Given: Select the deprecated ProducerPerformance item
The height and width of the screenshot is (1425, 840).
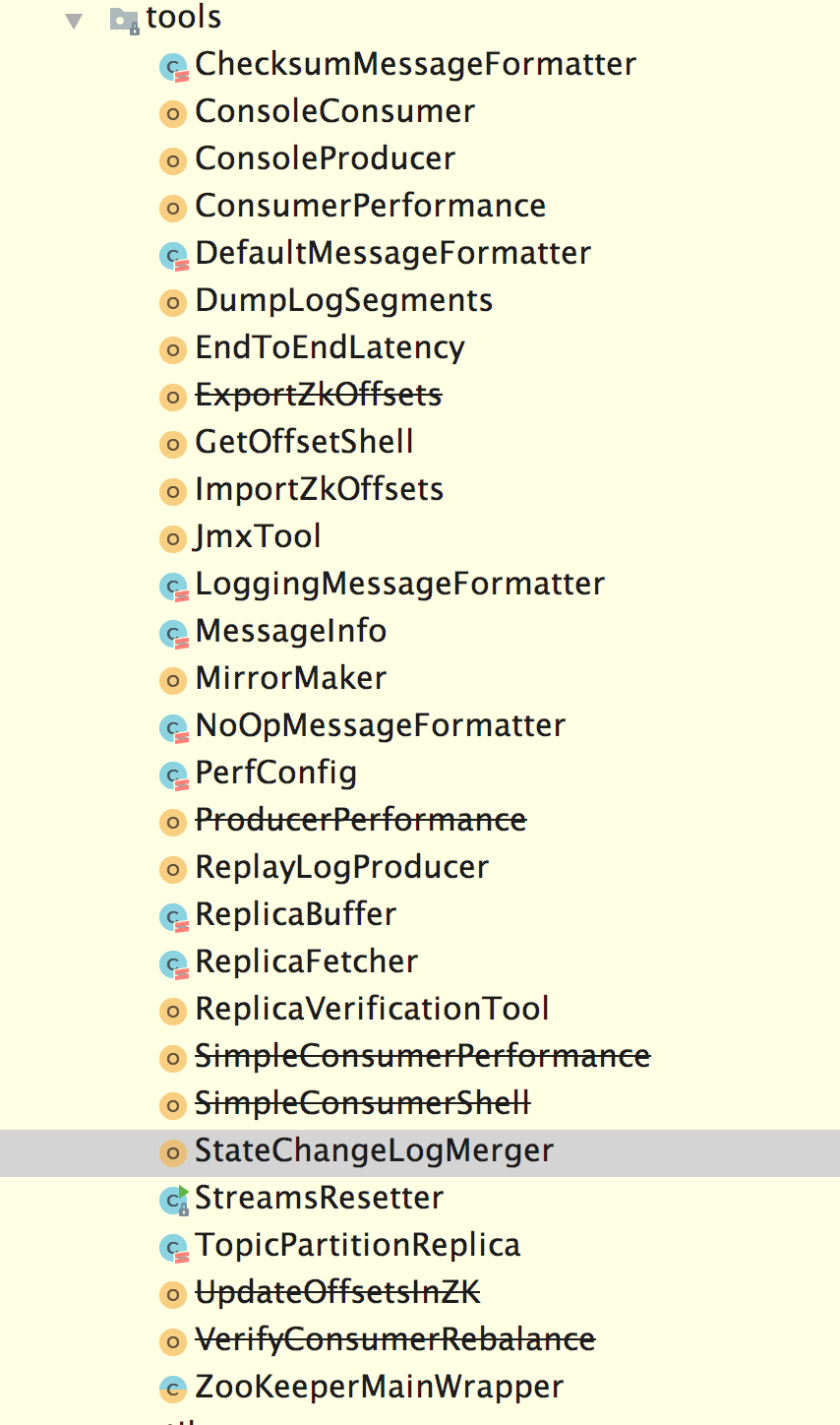Looking at the screenshot, I should click(360, 821).
